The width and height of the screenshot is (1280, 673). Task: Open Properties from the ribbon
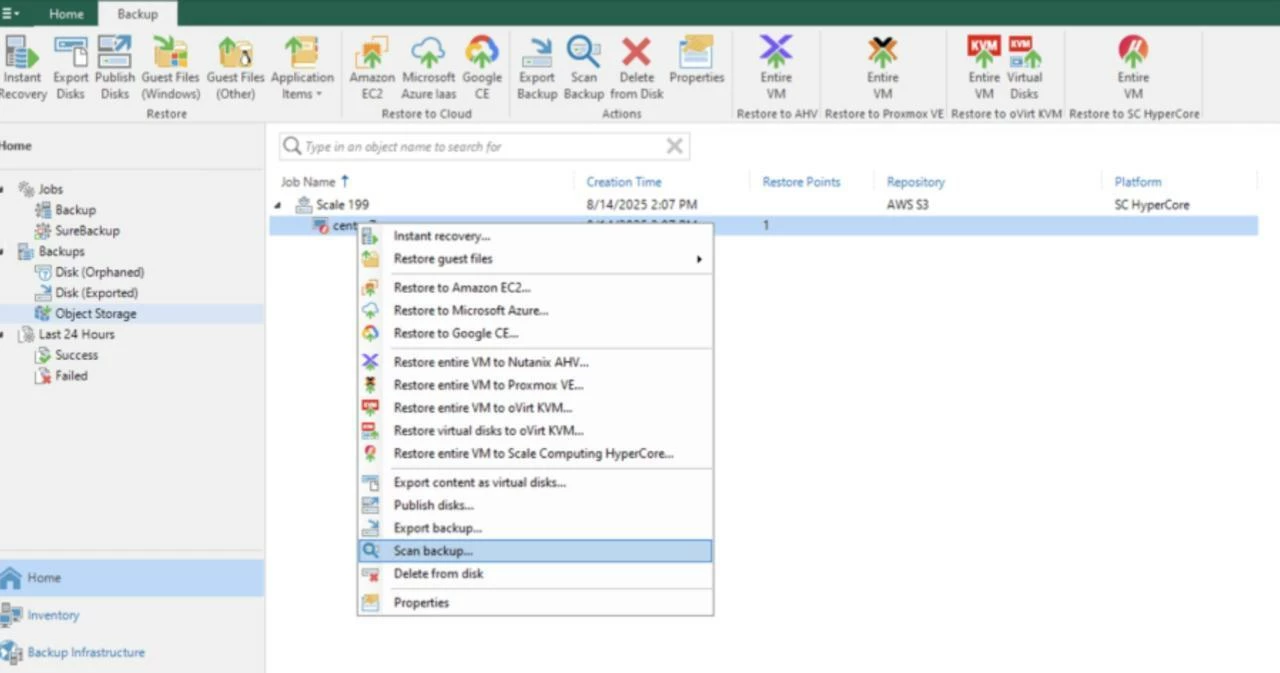click(696, 60)
